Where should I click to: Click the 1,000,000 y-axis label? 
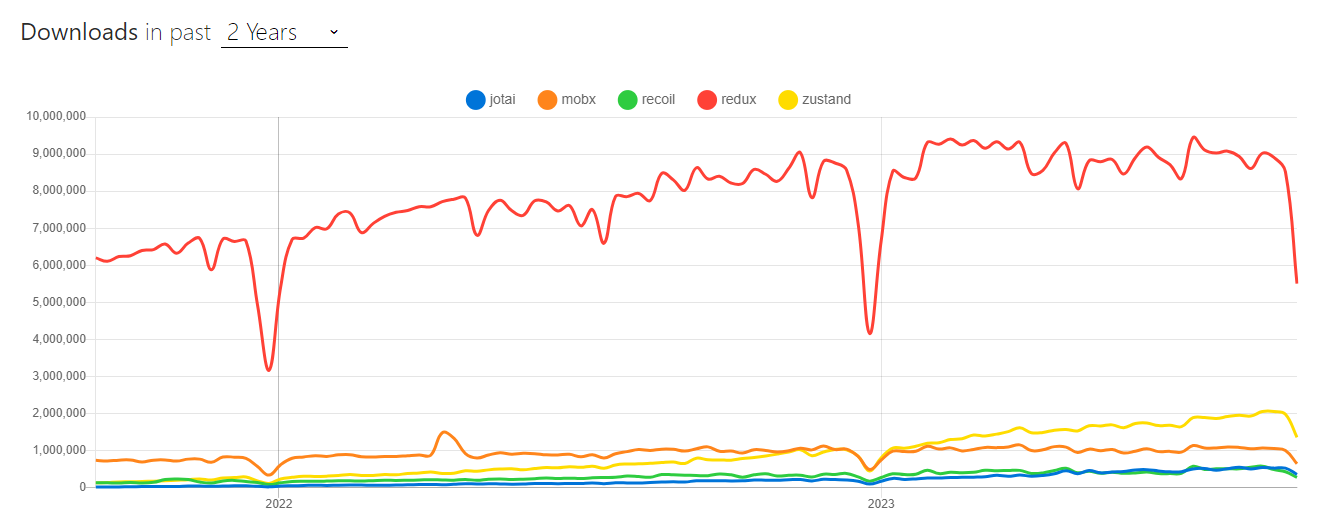tap(60, 450)
